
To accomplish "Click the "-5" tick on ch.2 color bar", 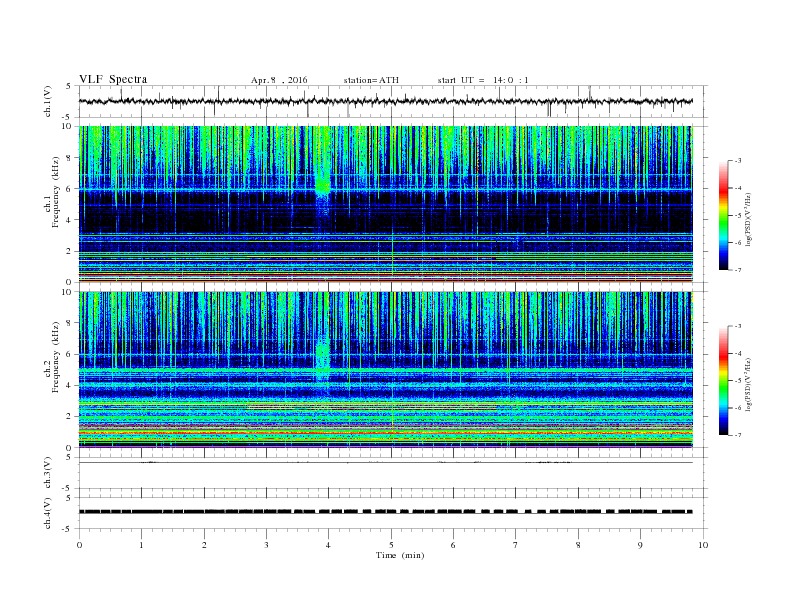I will tap(738, 381).
